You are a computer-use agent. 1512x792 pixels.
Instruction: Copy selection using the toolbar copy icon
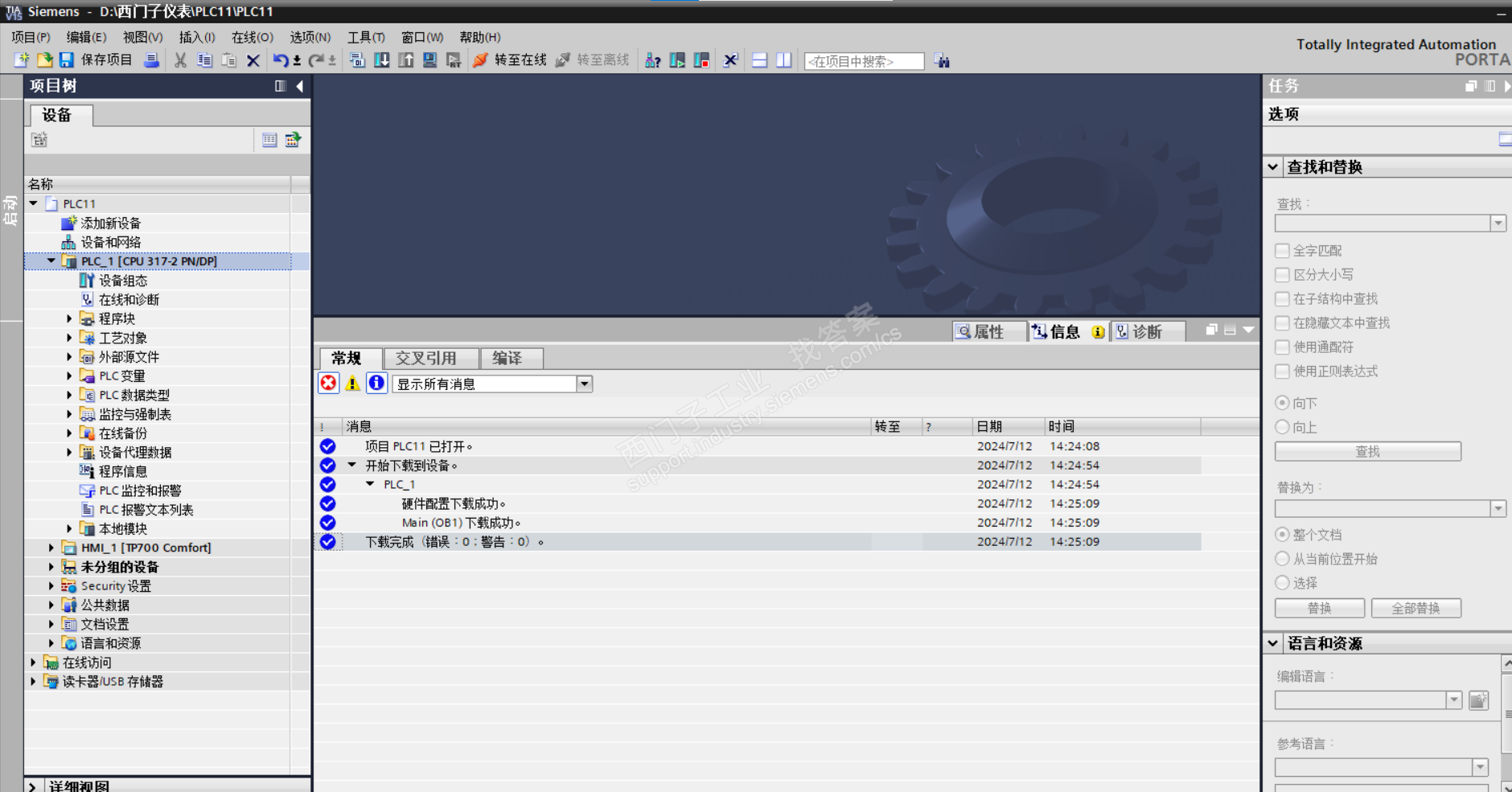click(204, 60)
